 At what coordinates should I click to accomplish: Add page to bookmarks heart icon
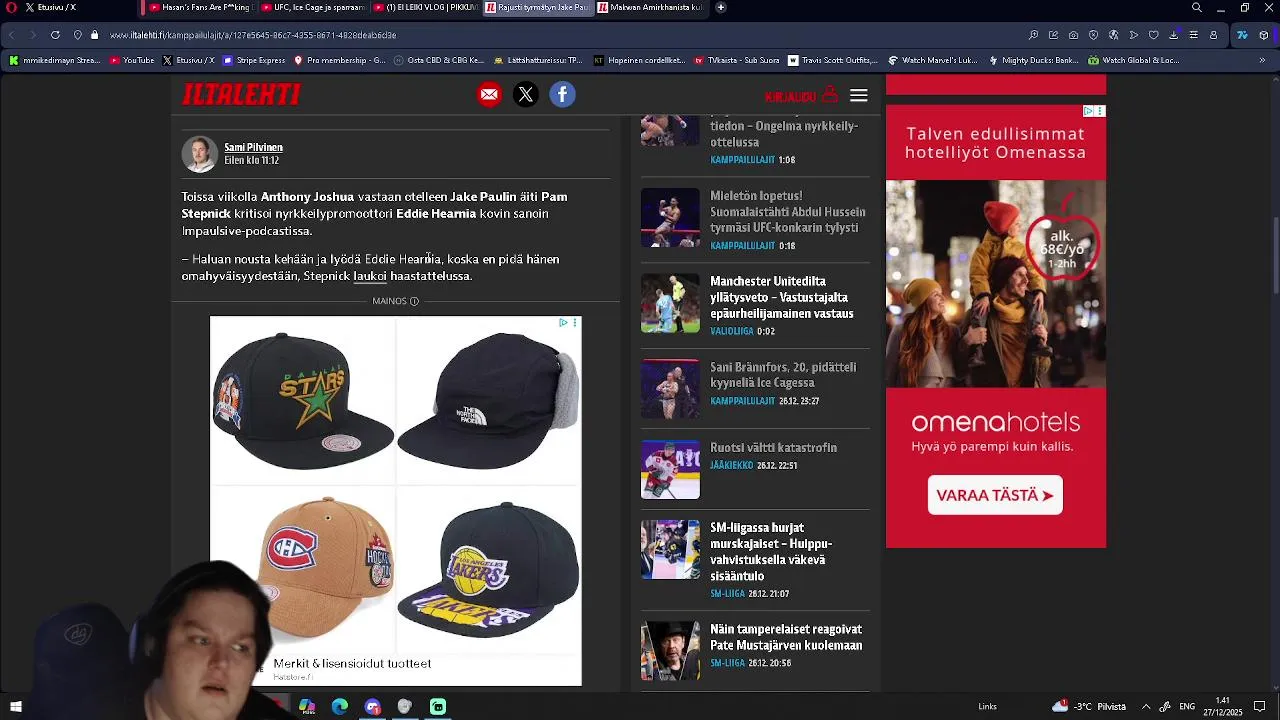pos(1153,35)
